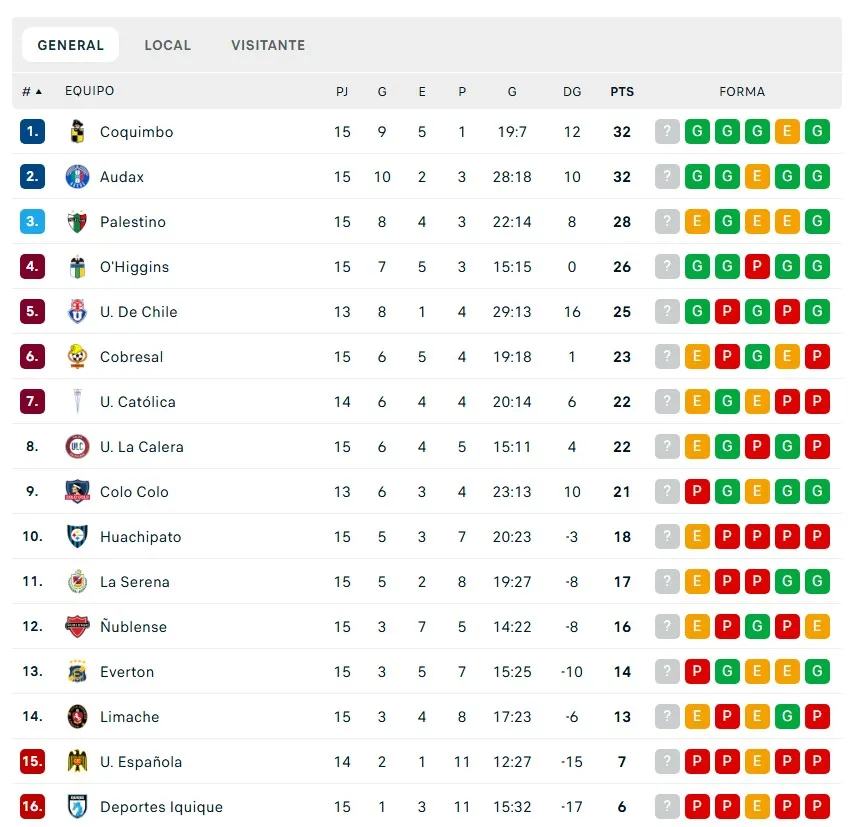852x827 pixels.
Task: Select the GENERAL tab
Action: click(x=70, y=45)
